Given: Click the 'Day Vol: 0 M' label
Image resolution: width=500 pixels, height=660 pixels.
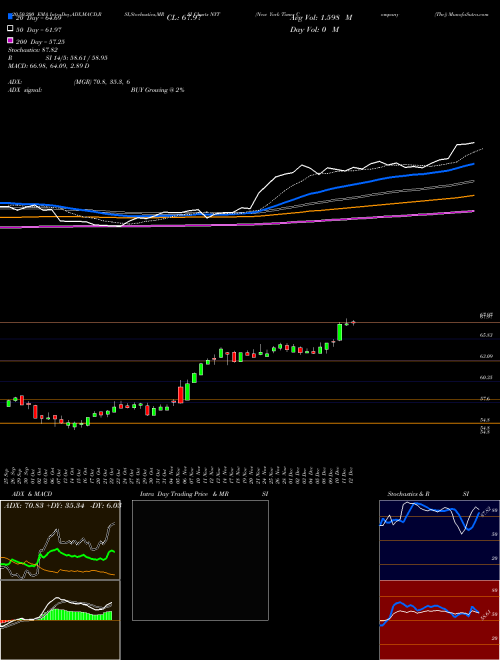Looking at the screenshot, I should pos(314,29).
